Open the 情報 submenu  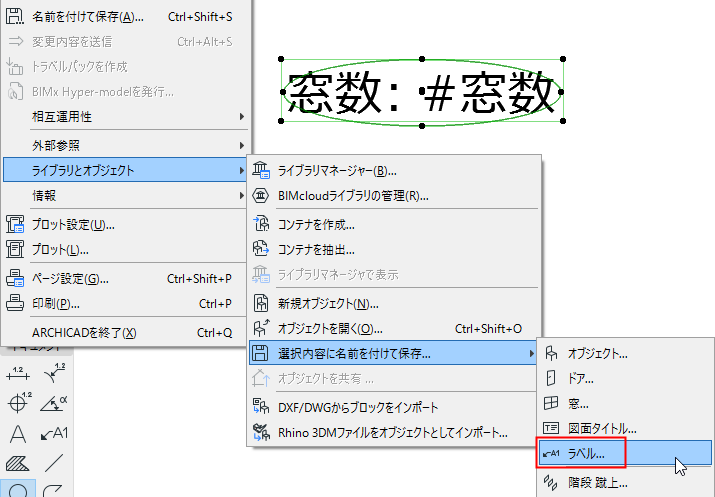124,196
